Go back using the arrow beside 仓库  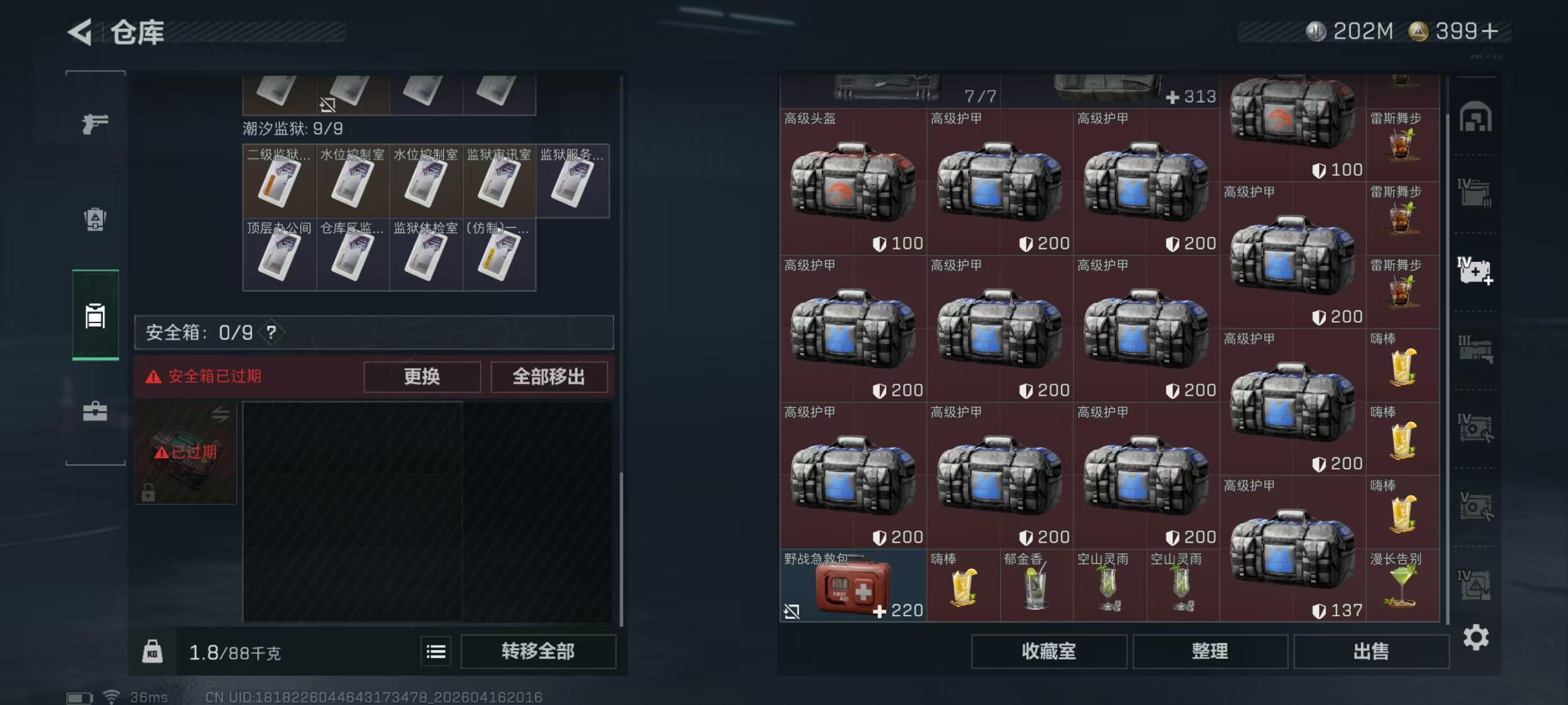pyautogui.click(x=80, y=32)
